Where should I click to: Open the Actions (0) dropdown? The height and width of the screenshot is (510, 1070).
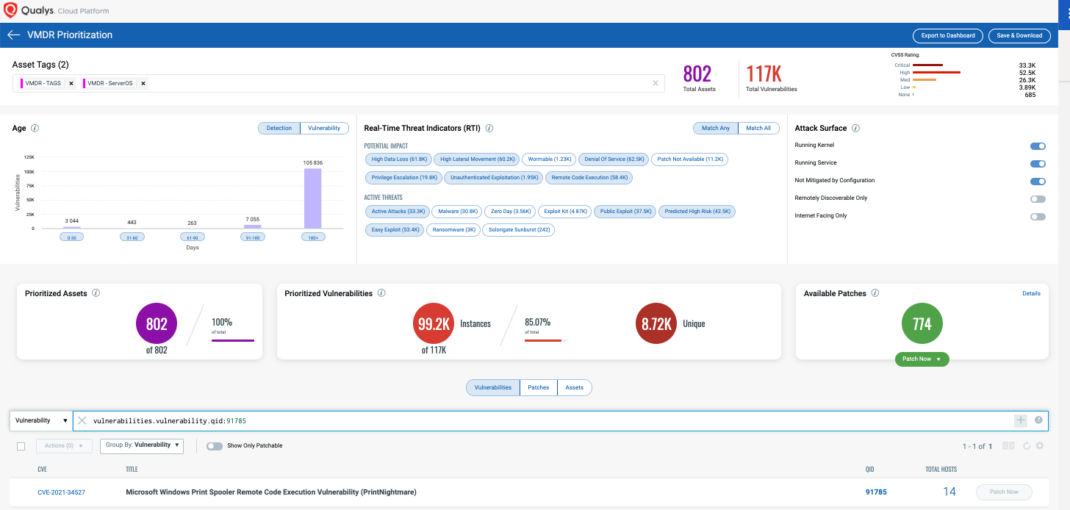click(63, 446)
